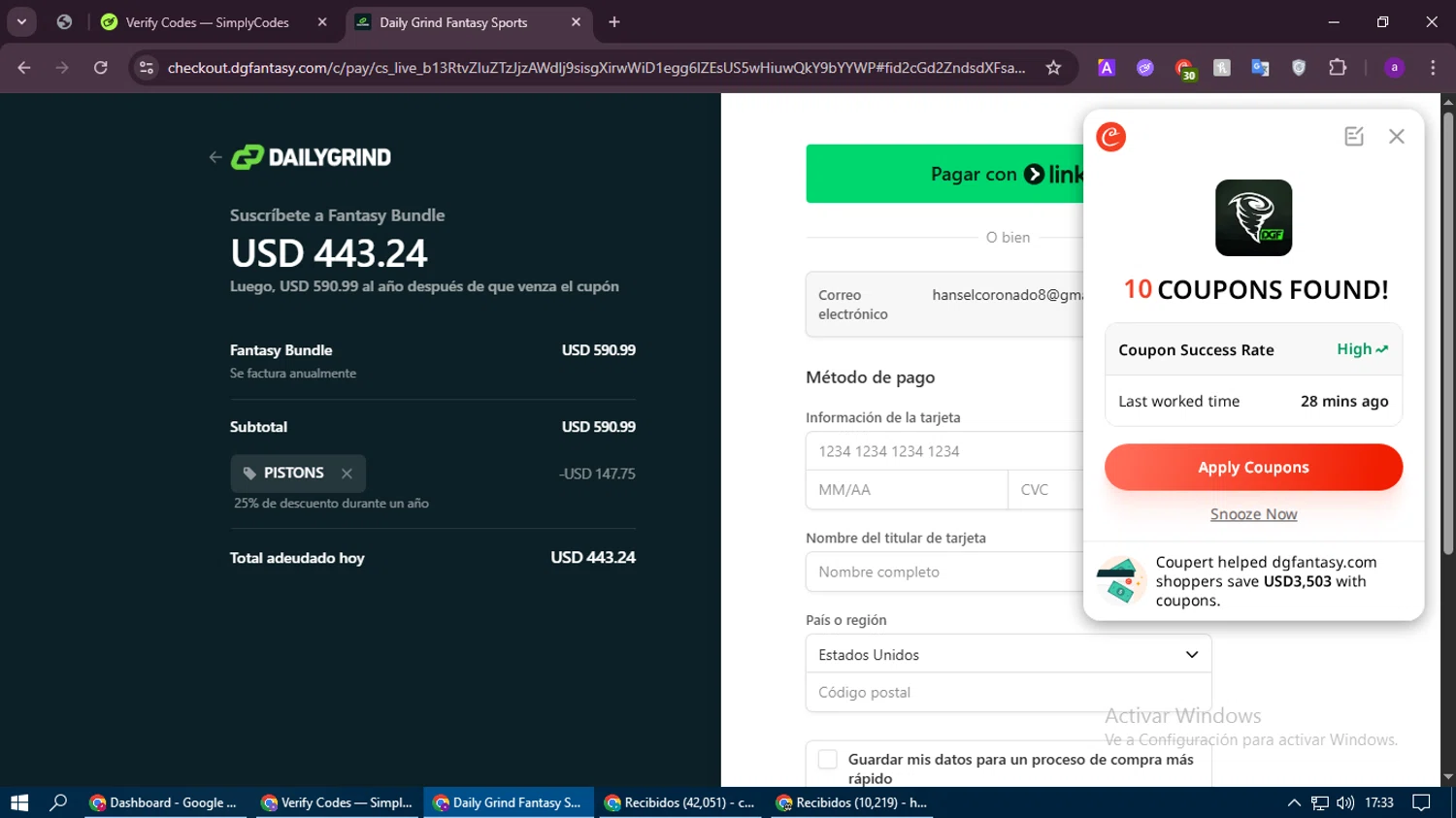This screenshot has width=1456, height=818.
Task: Close the Daily Grind Fantasy Sports tab
Action: click(x=576, y=22)
